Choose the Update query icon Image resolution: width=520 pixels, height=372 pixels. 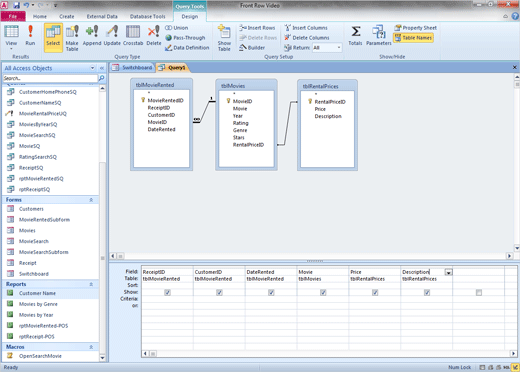112,36
